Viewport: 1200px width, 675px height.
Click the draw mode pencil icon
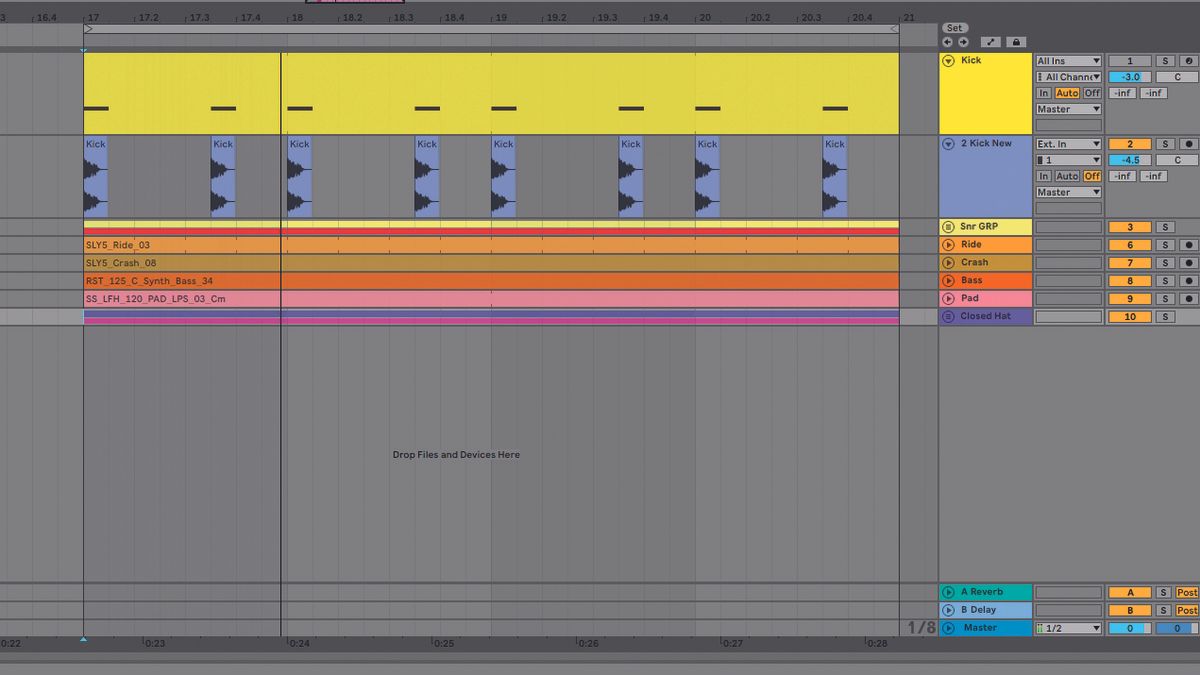coord(991,42)
